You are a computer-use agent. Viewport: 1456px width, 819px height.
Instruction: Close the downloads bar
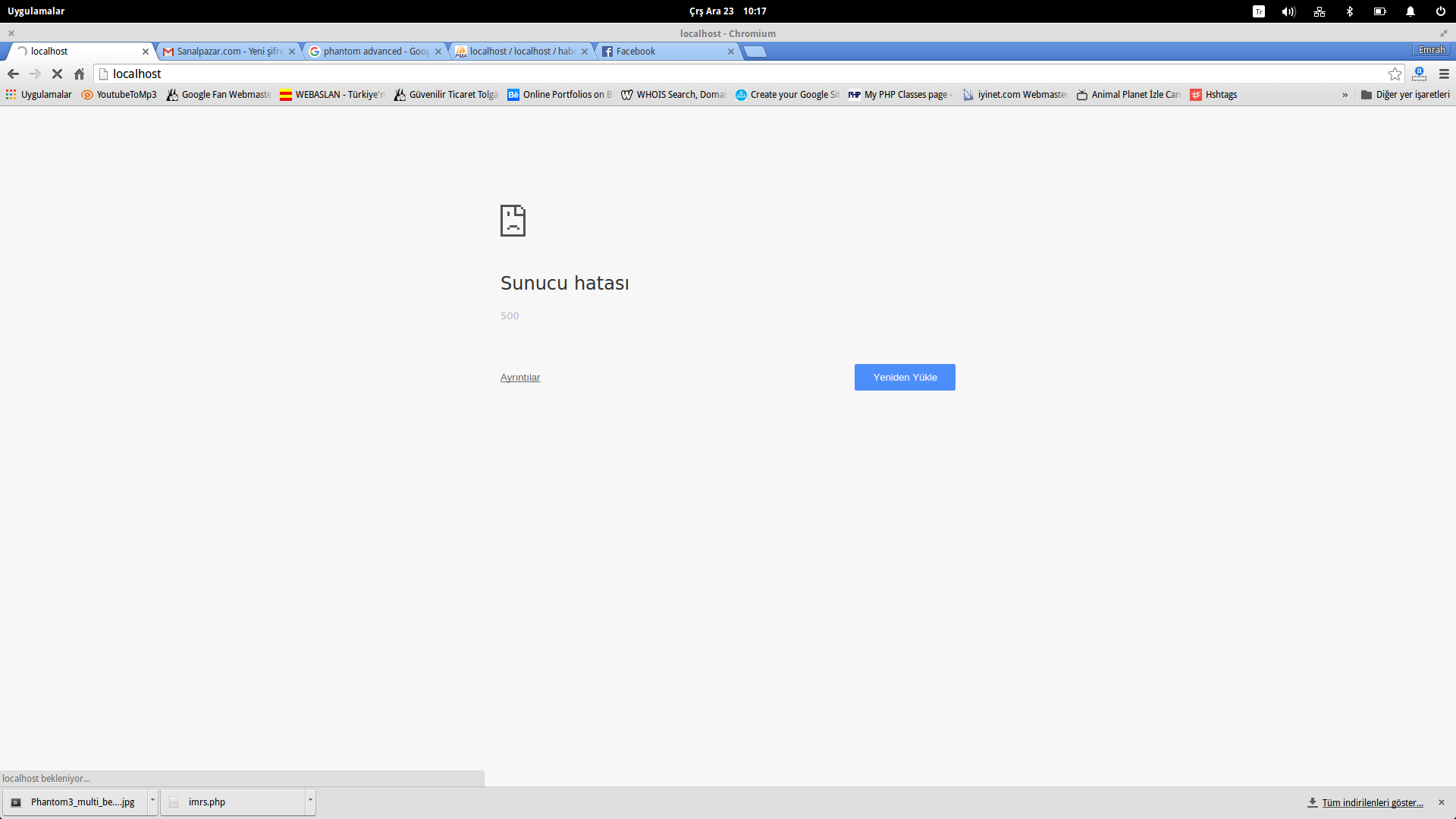(x=1441, y=802)
